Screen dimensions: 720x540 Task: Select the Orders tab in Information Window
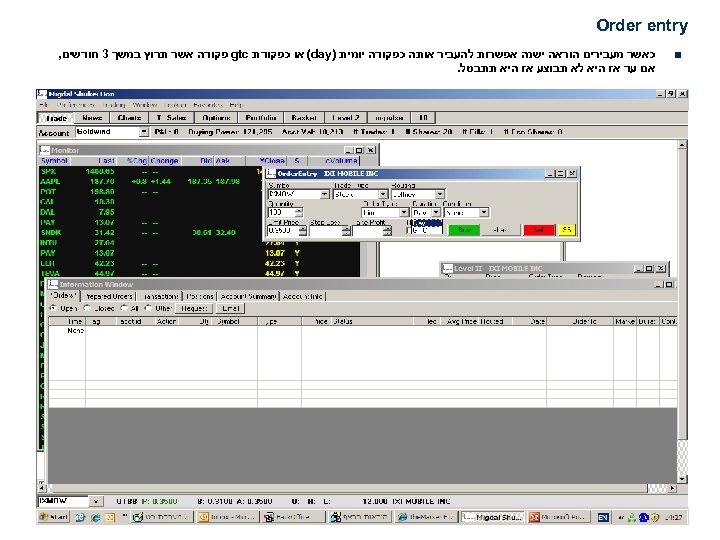(64, 296)
